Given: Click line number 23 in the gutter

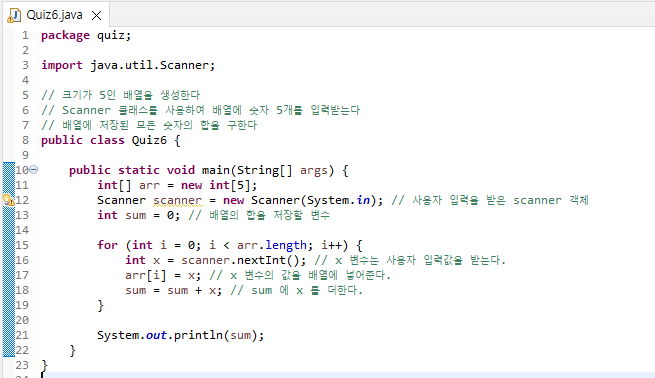Looking at the screenshot, I should (22, 365).
